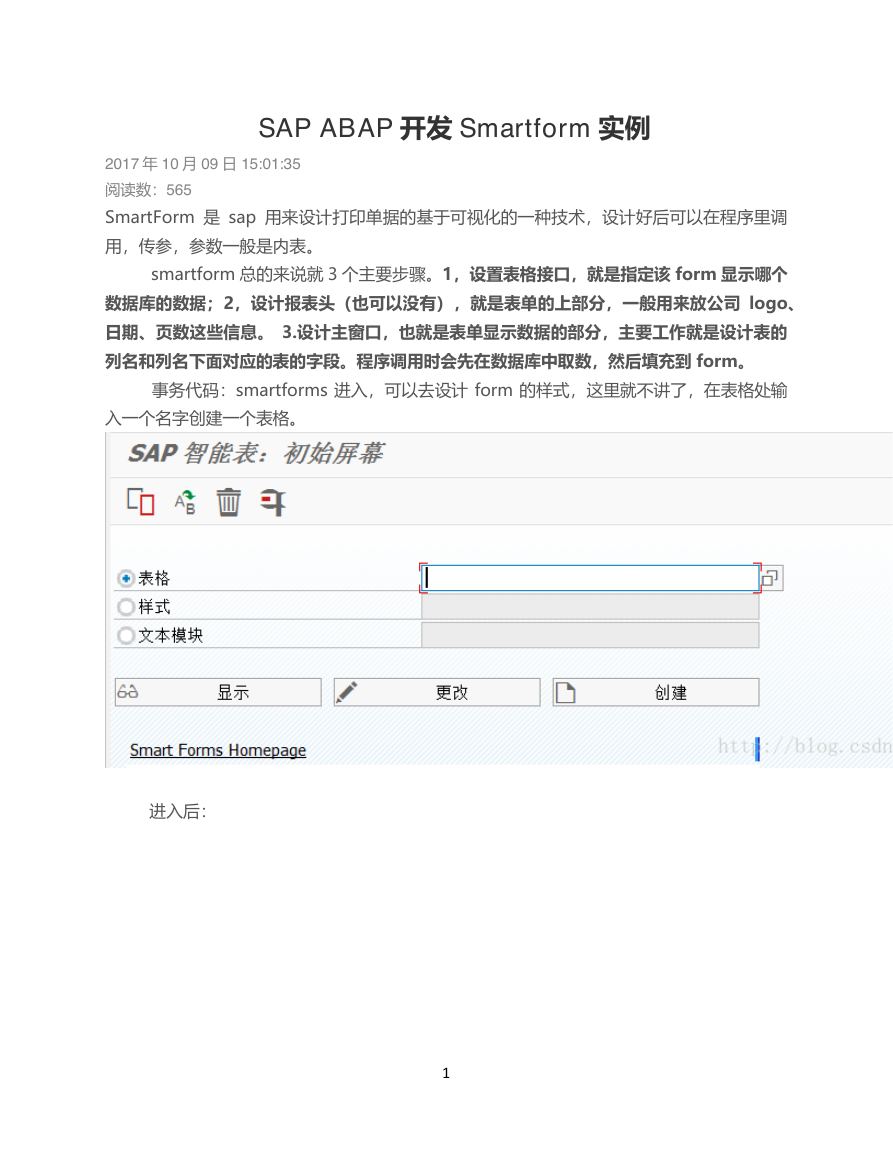The image size is (893, 1155).
Task: Click the copy form icon in SAP toolbar
Action: point(141,502)
